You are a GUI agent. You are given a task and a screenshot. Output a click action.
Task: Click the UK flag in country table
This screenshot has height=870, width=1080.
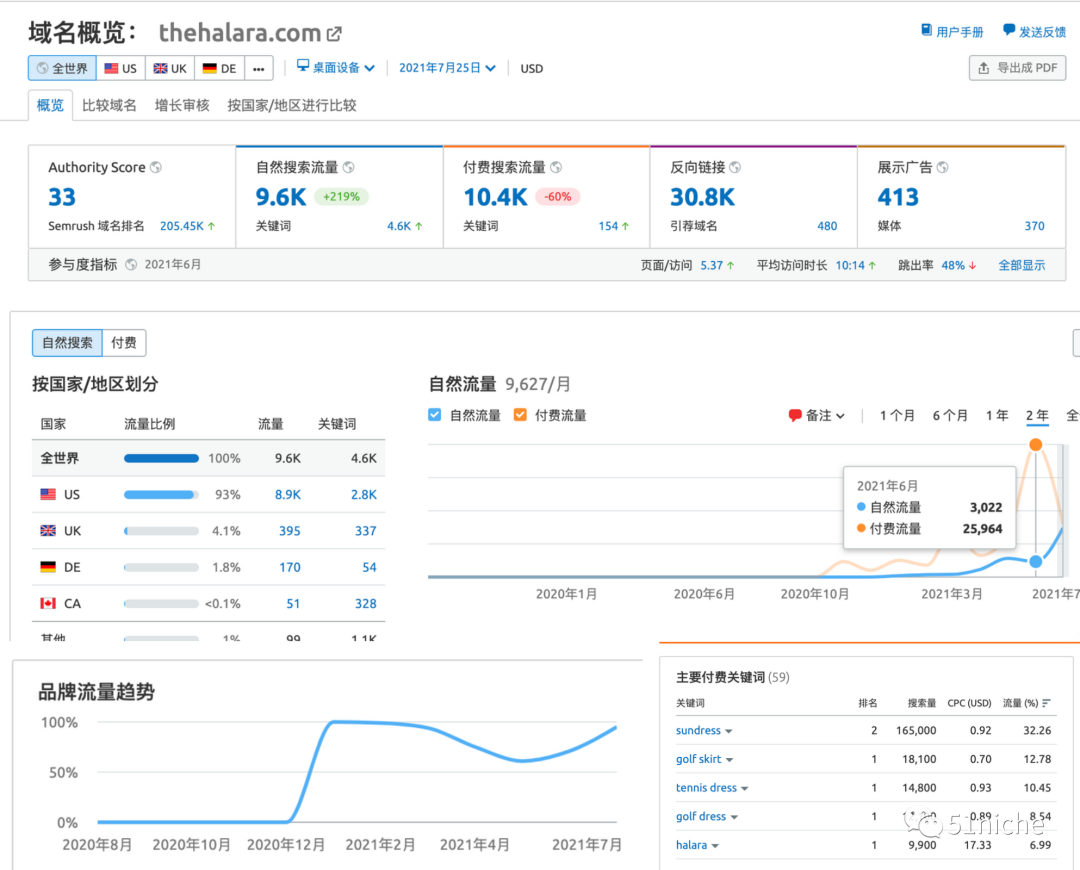point(48,530)
